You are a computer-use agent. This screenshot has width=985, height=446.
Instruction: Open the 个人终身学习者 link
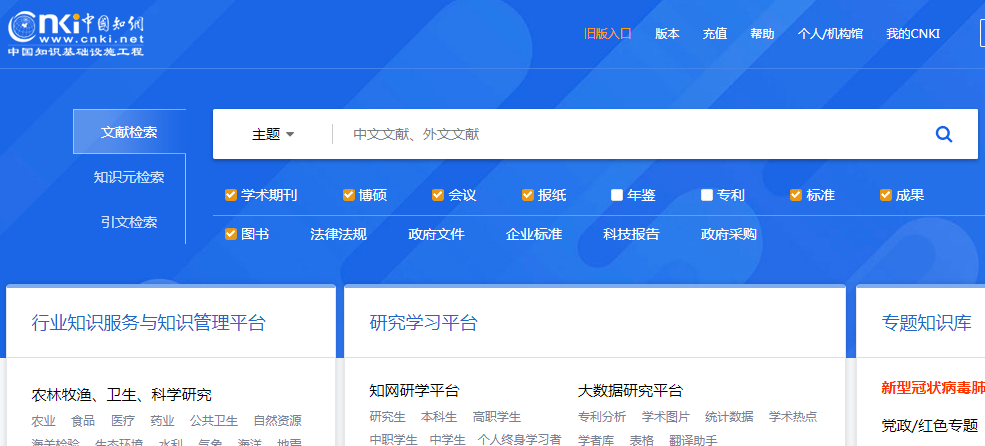[520, 439]
